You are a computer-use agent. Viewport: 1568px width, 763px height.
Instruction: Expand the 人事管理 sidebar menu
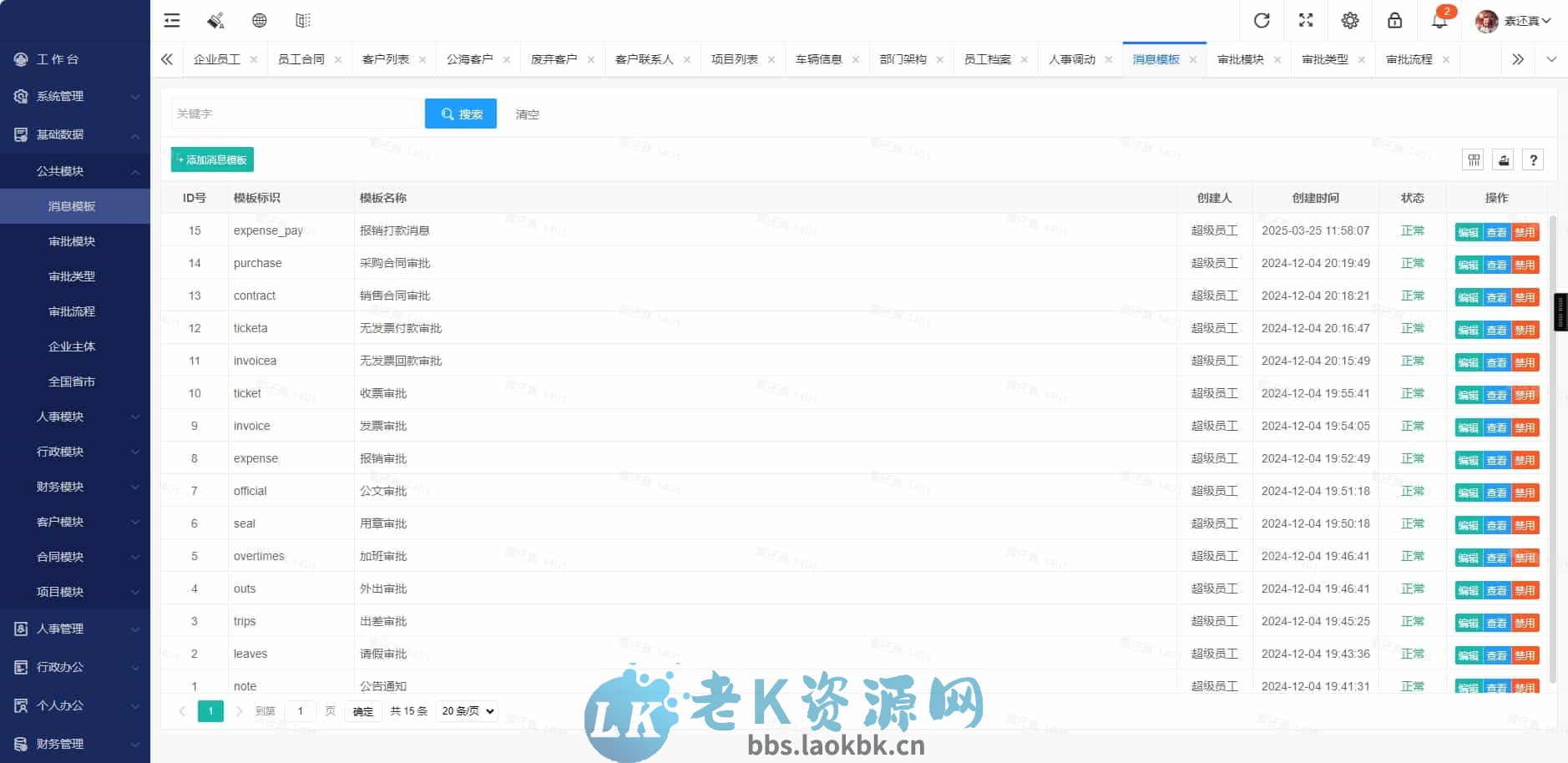(x=75, y=629)
